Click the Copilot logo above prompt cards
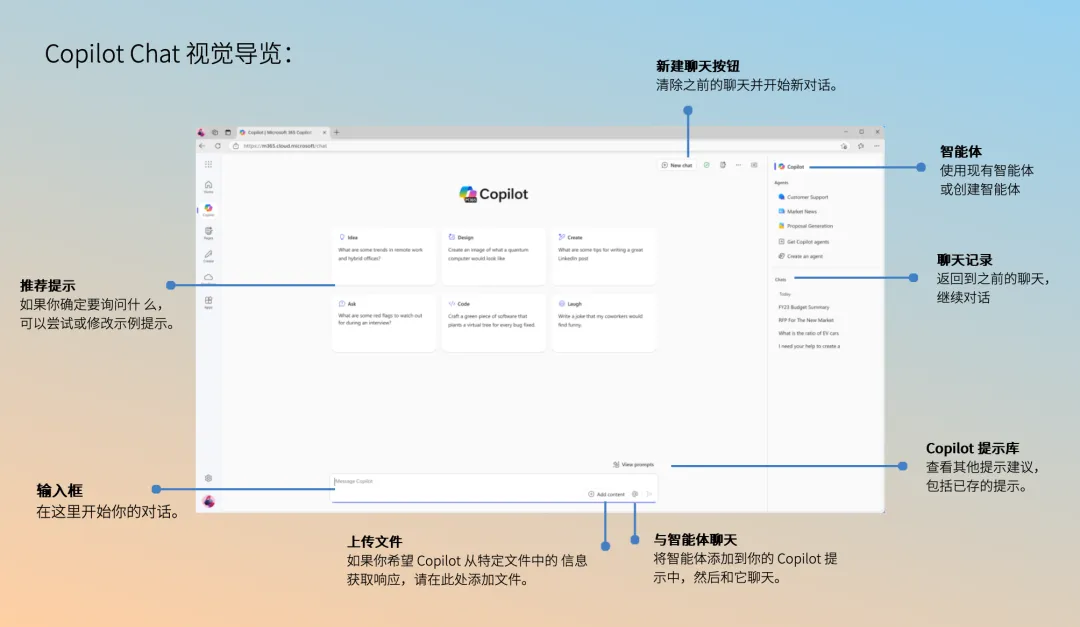This screenshot has width=1080, height=627. 493,194
